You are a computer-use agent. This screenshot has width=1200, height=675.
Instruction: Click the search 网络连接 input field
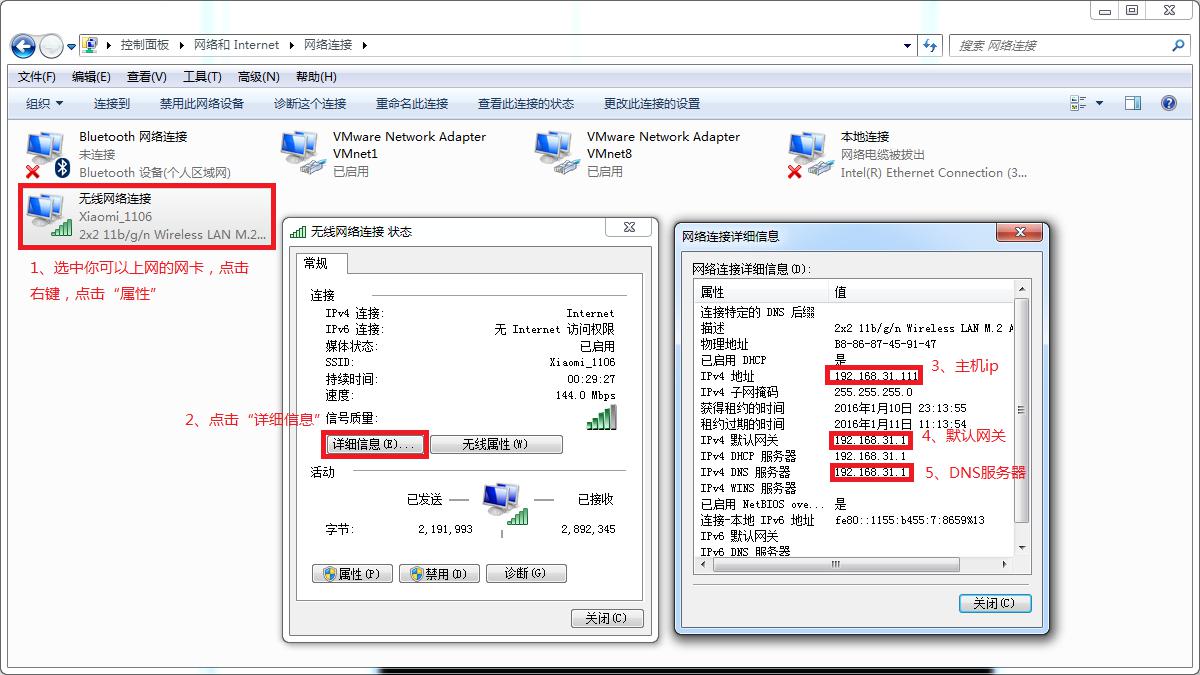click(1060, 45)
